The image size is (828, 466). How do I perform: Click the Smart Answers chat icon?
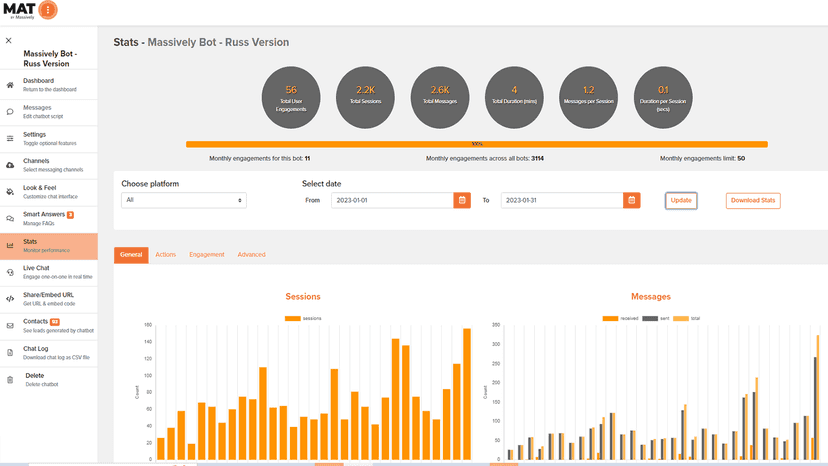[10, 218]
